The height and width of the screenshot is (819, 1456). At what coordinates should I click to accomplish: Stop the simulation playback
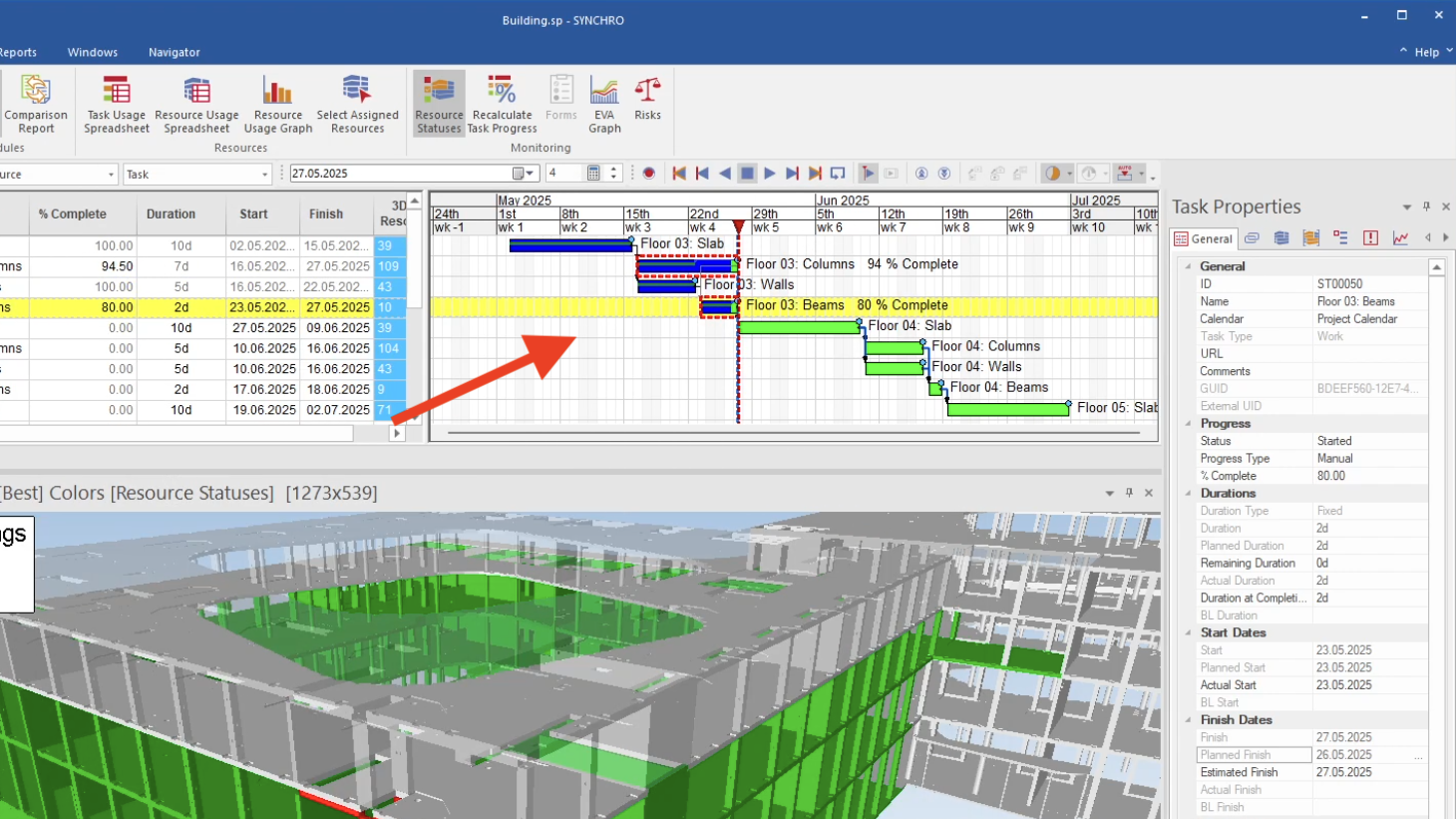pos(747,174)
